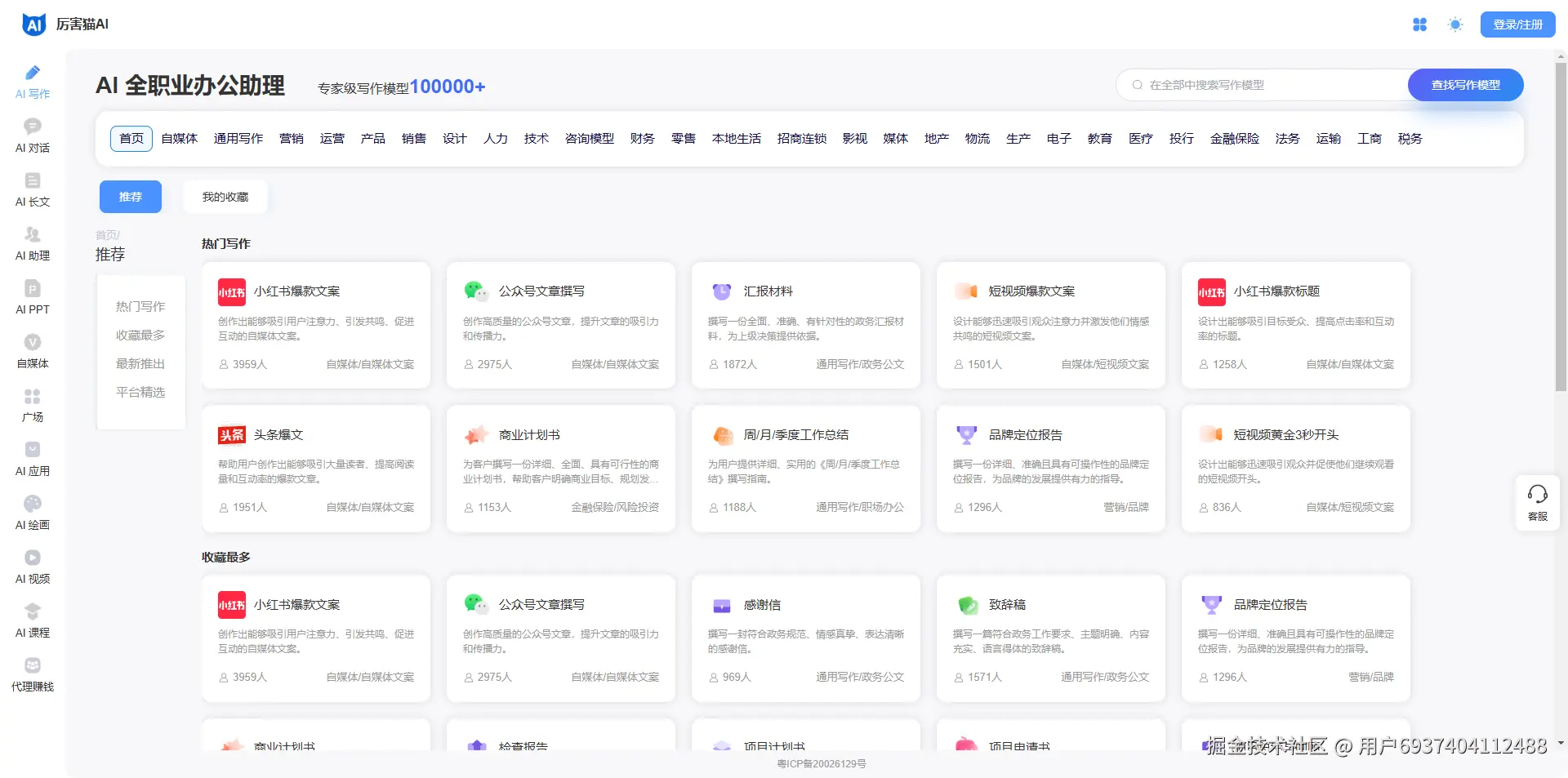The width and height of the screenshot is (1568, 778).
Task: Jump to 最新推出 in side list
Action: click(x=140, y=363)
